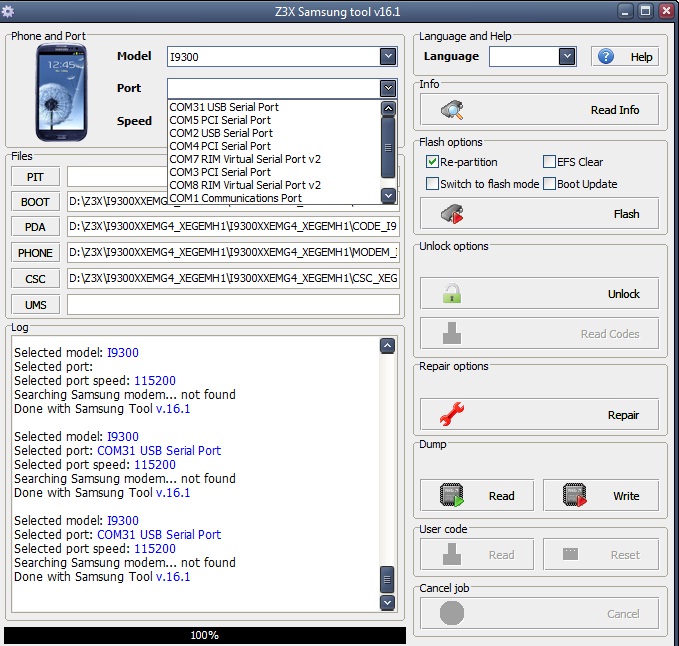Viewport: 679px width, 646px height.
Task: Open the Language dropdown
Action: pyautogui.click(x=567, y=56)
